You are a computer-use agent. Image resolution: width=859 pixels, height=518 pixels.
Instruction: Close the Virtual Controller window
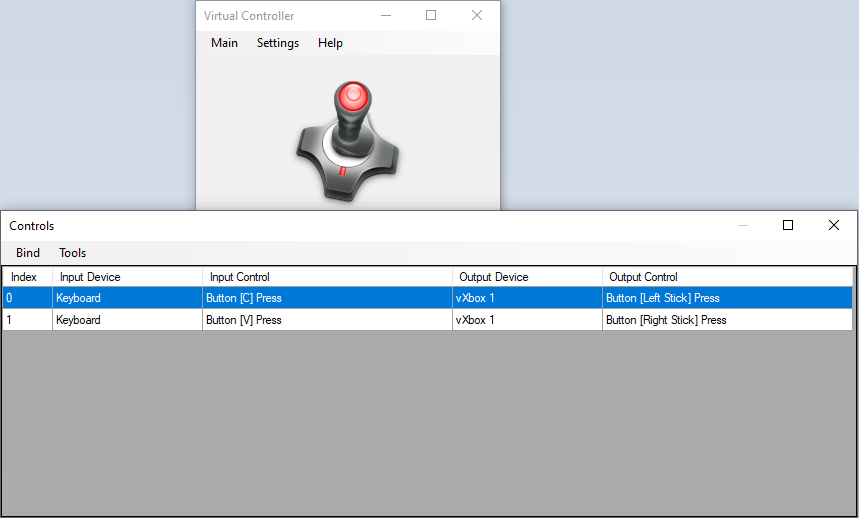(x=477, y=15)
